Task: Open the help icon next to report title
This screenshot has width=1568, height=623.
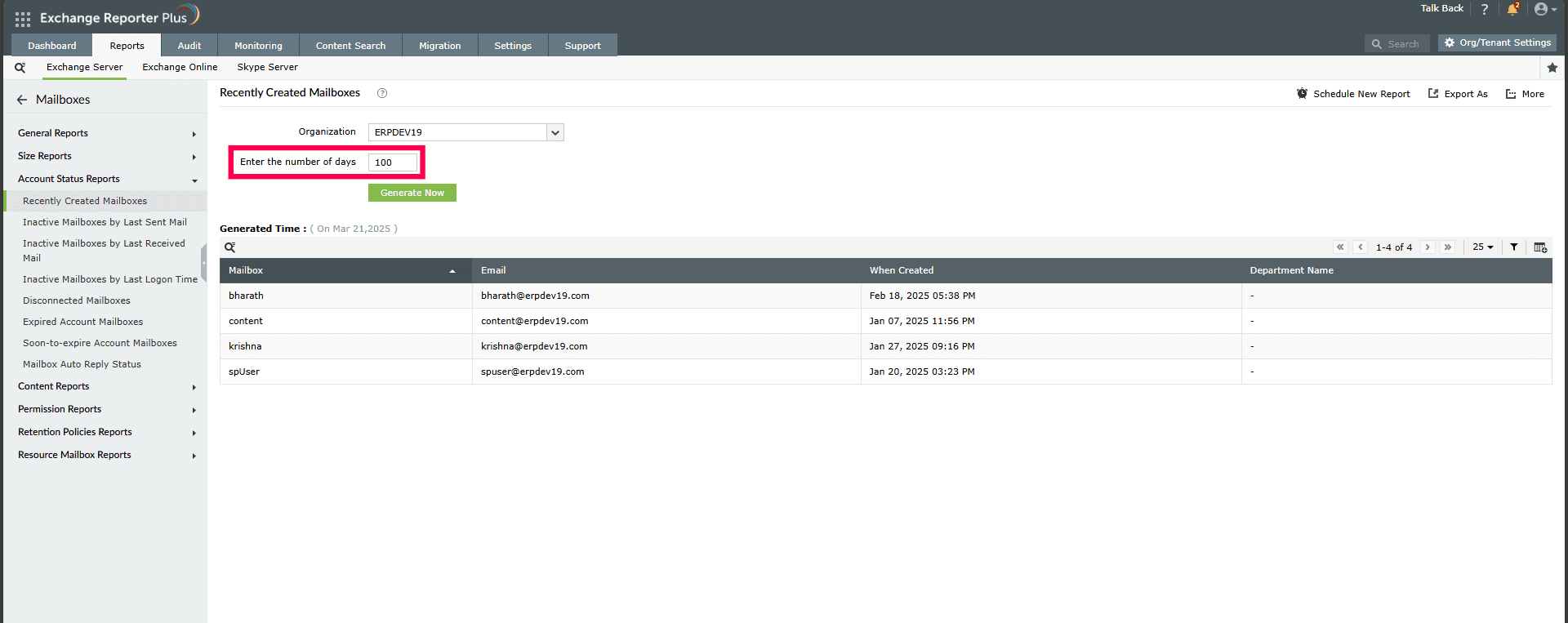Action: coord(382,93)
